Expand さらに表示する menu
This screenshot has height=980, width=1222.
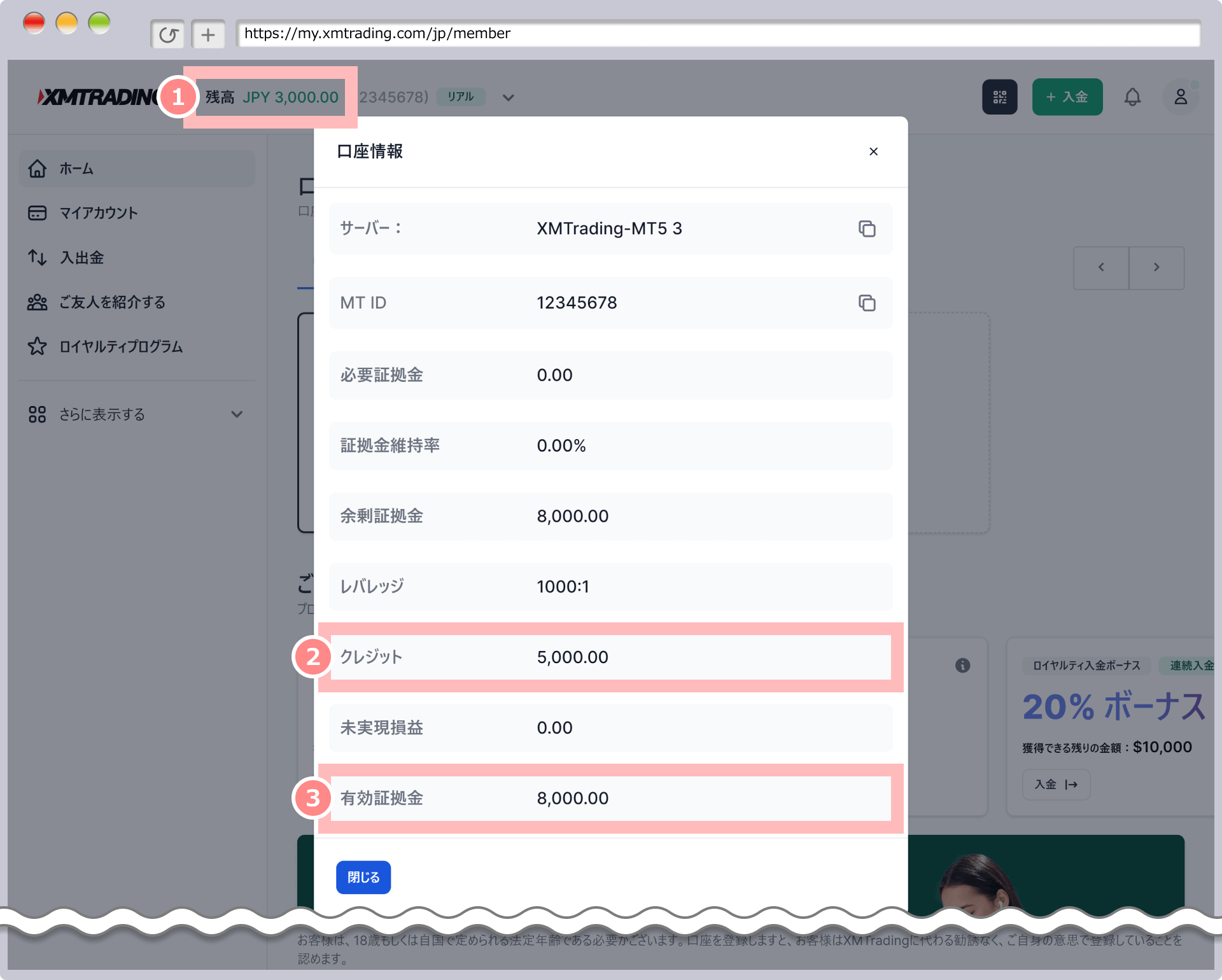[x=137, y=414]
